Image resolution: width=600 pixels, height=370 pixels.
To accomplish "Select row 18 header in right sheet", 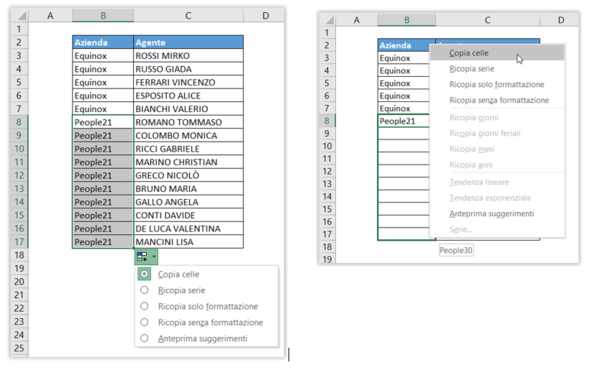I will pos(327,247).
